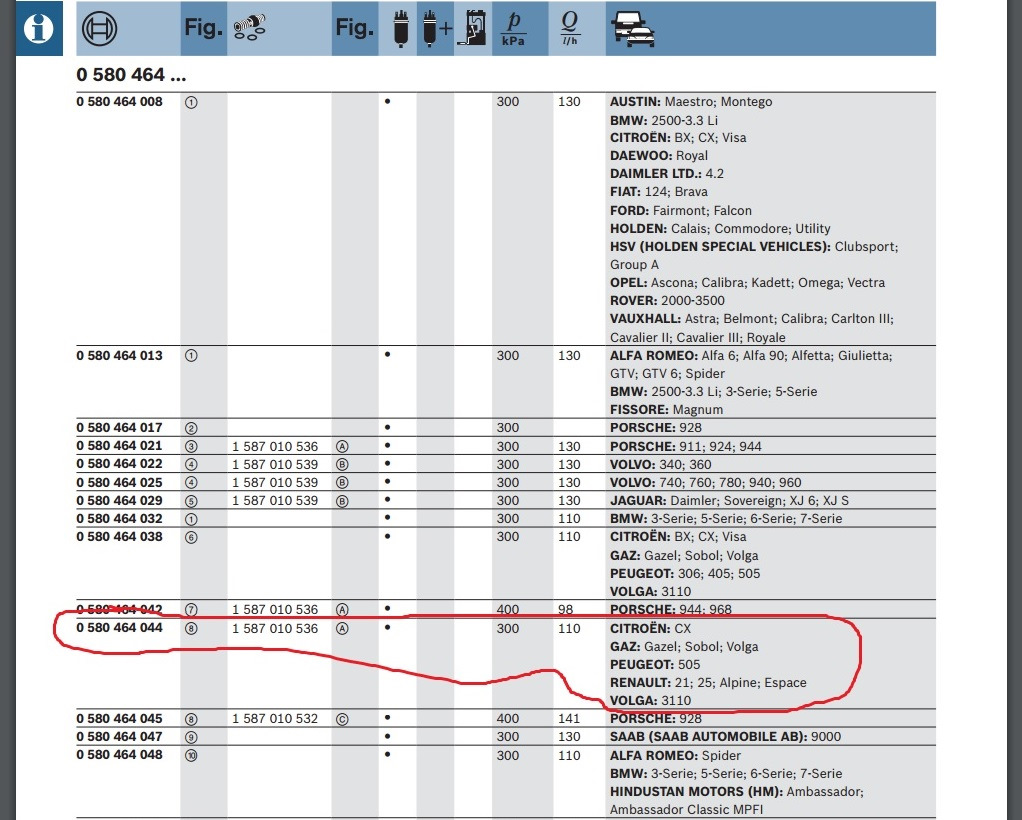The width and height of the screenshot is (1022, 820).
Task: Select part number 0 580 464 013
Action: click(119, 356)
